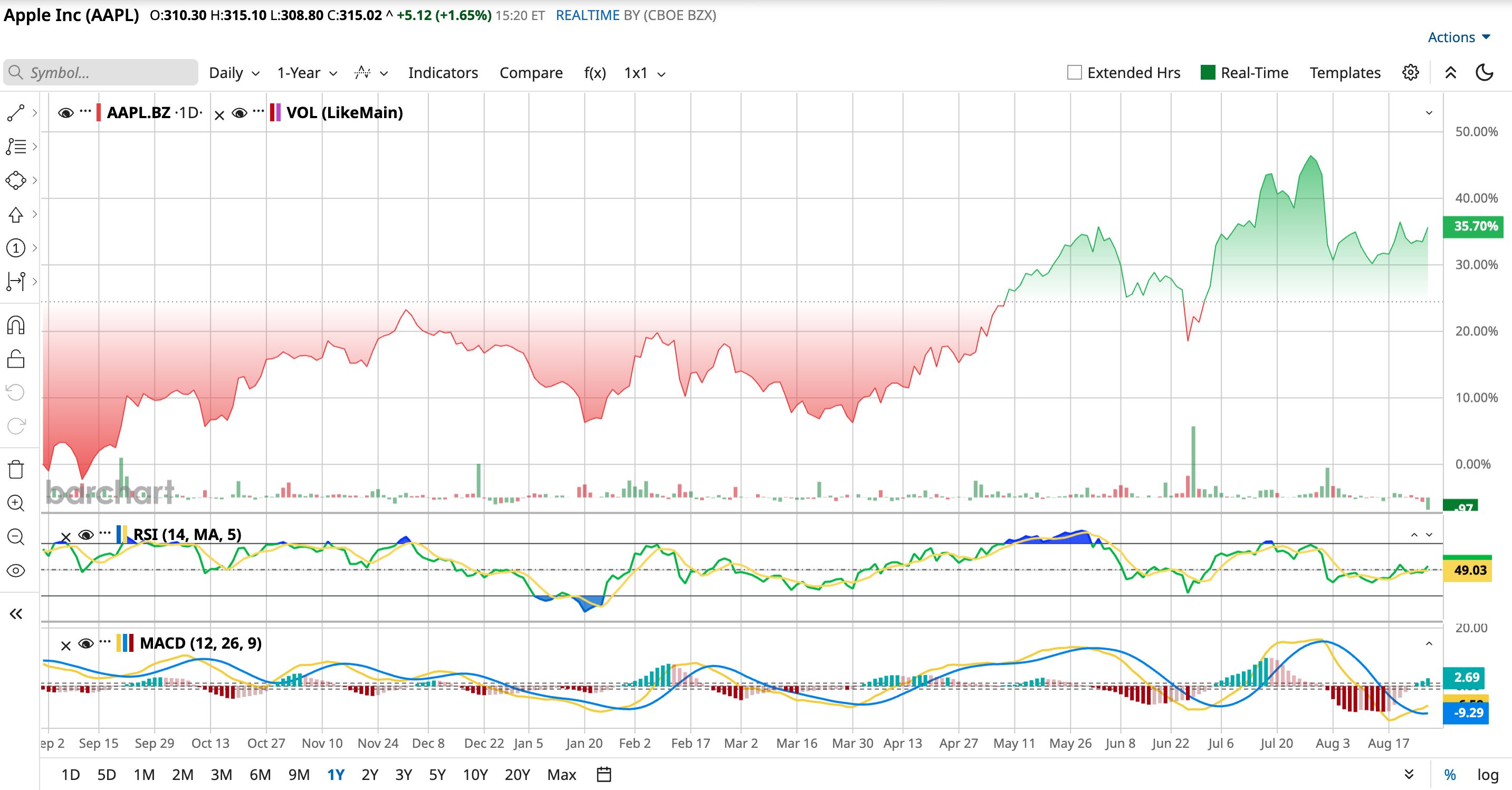Open the Actions dropdown menu
Screen dimensions: 1512x790
pyautogui.click(x=1459, y=37)
